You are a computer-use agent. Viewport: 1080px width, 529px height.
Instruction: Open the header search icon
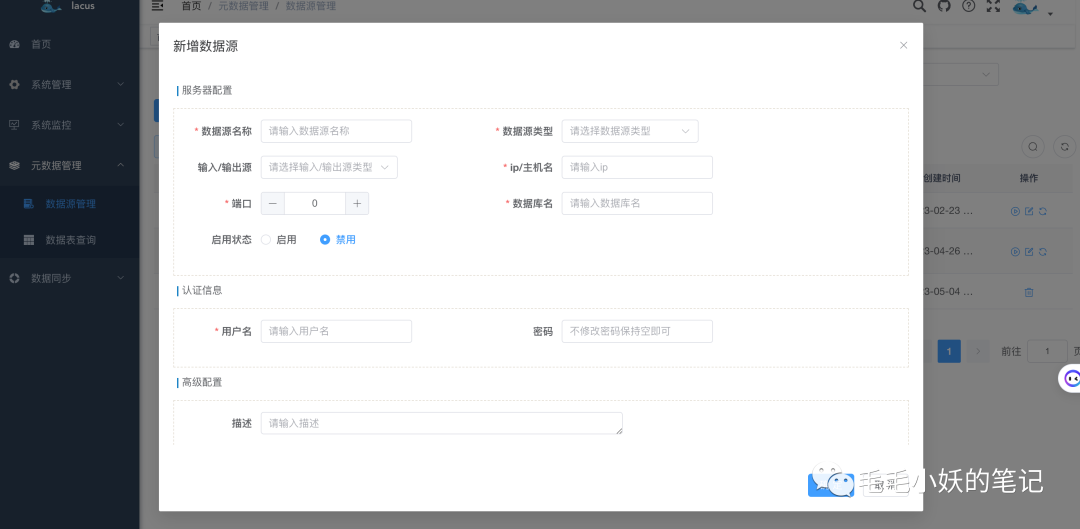coord(920,6)
